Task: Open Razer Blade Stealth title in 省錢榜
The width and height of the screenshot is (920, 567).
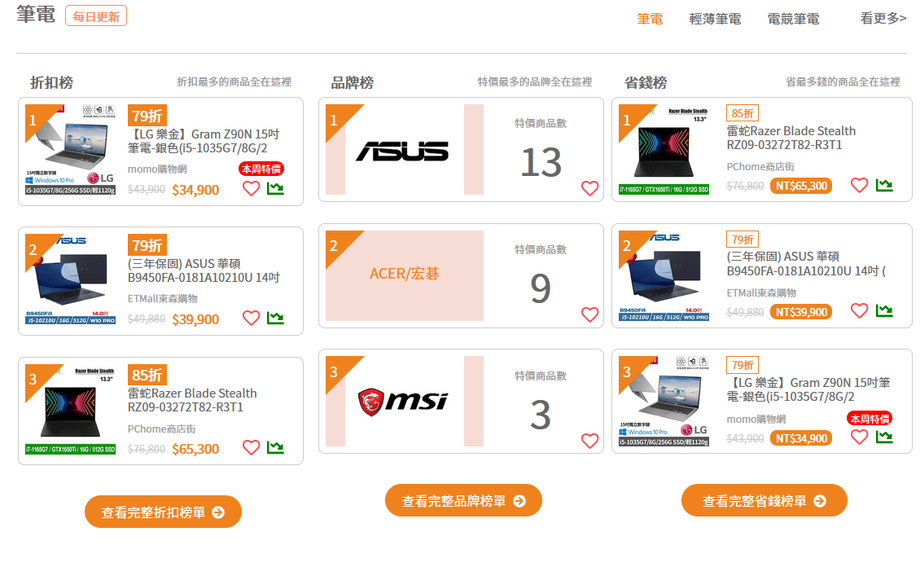Action: [x=791, y=137]
